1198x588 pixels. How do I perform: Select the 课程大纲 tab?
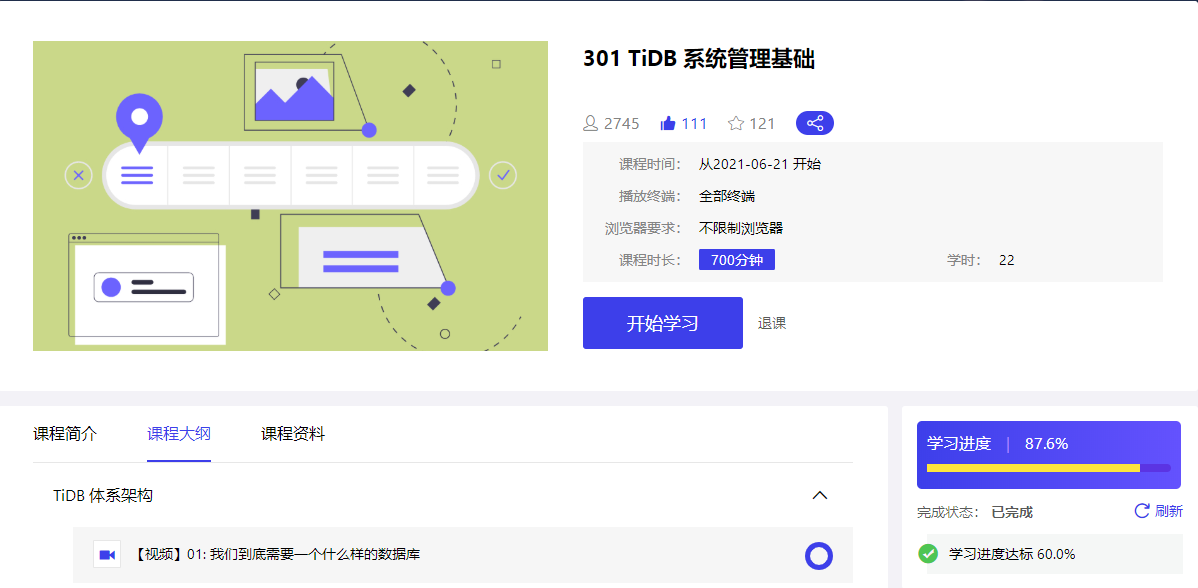pos(179,435)
